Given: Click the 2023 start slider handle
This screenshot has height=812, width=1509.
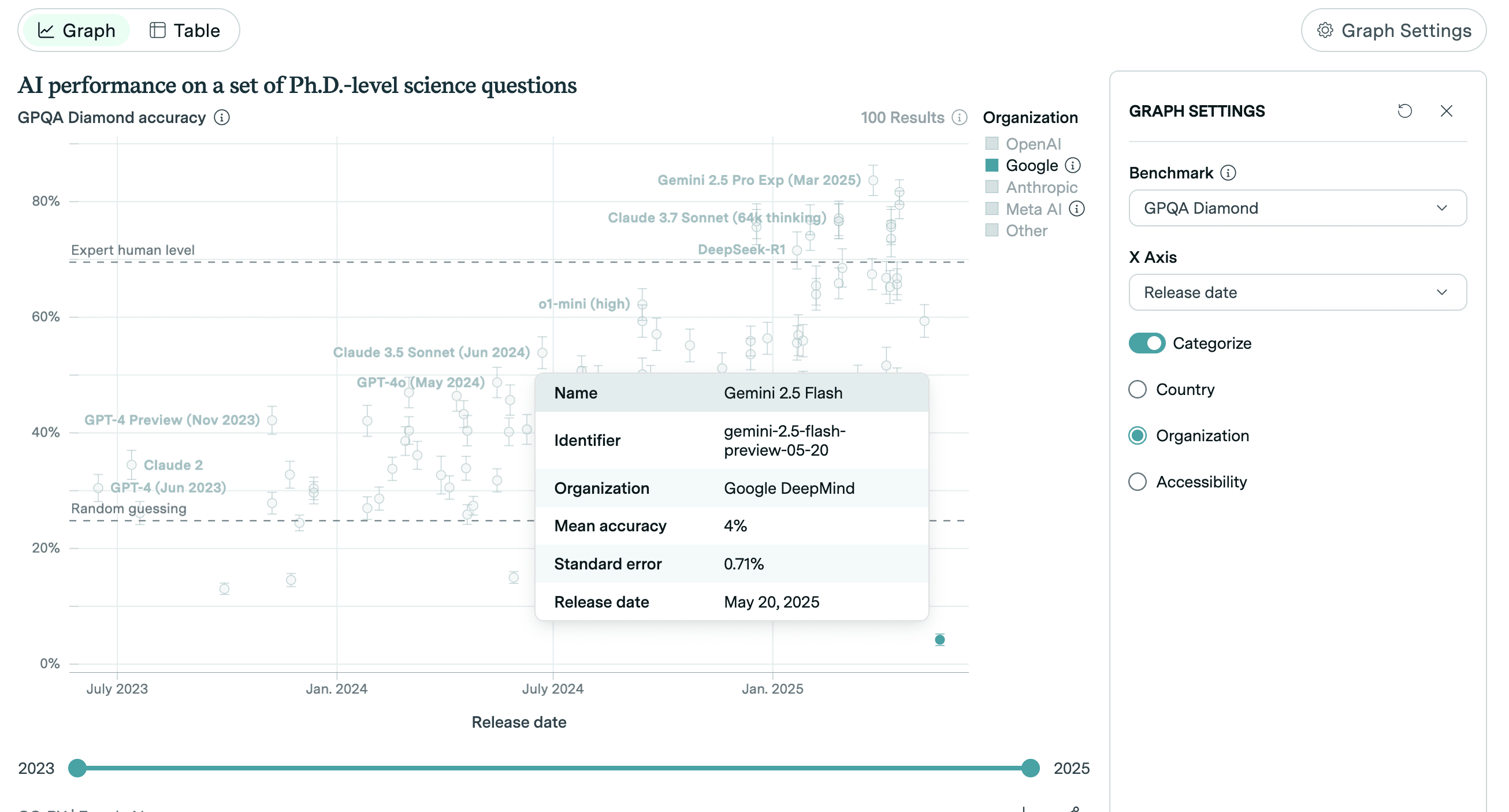Looking at the screenshot, I should [x=77, y=769].
